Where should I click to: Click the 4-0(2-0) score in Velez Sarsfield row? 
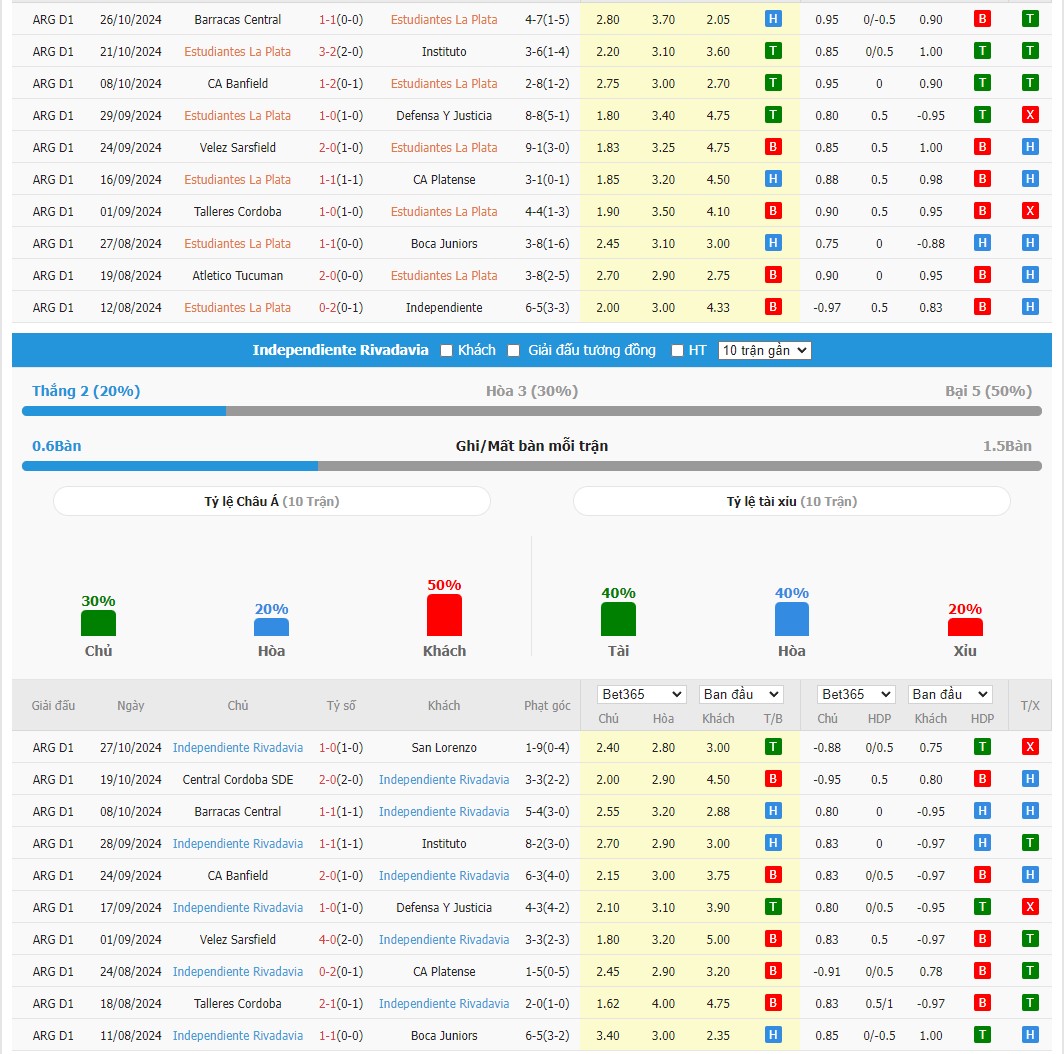point(341,939)
